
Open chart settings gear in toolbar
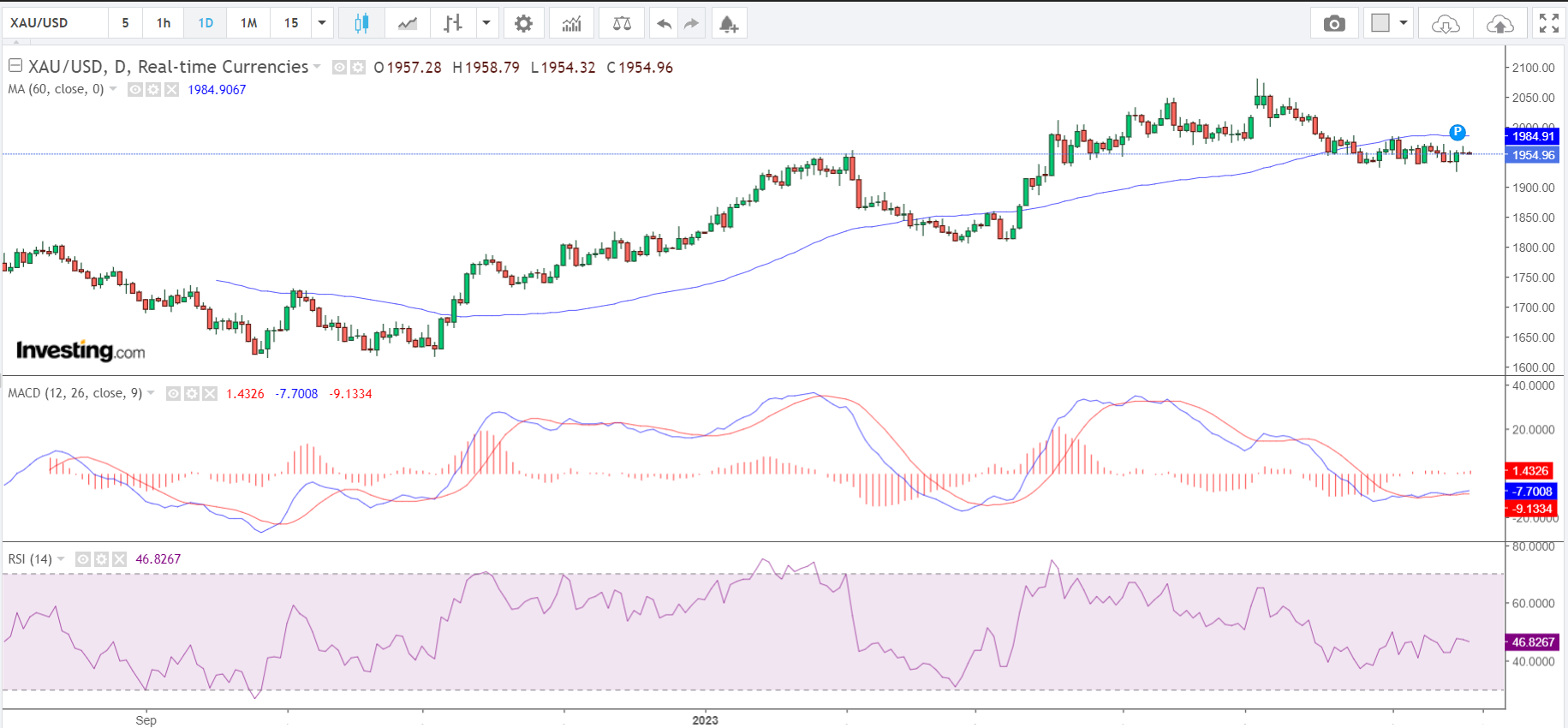coord(523,23)
